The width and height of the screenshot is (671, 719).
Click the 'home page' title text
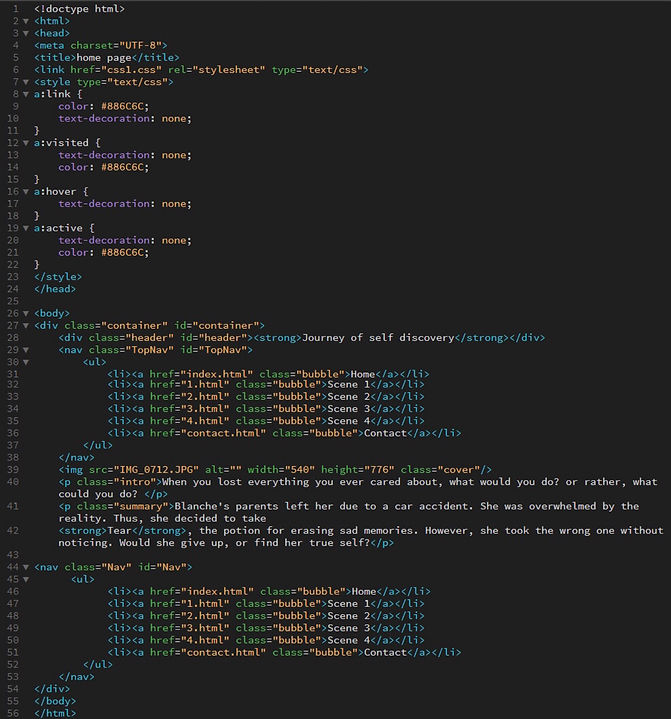click(x=104, y=58)
